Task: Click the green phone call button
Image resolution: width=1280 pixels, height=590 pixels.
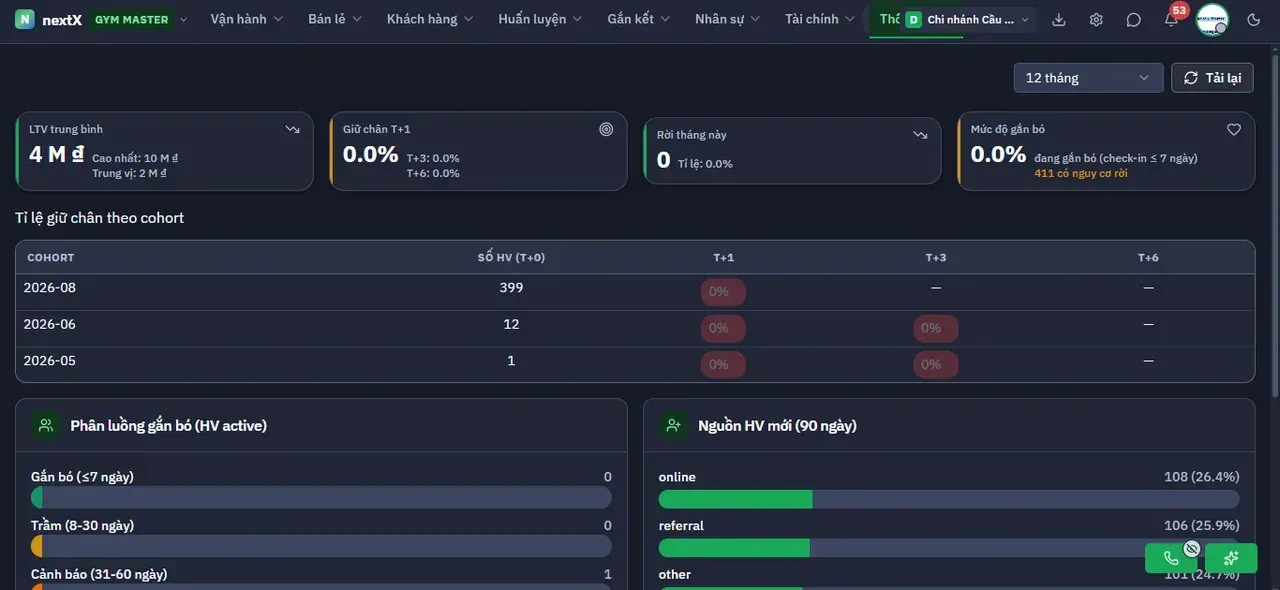Action: coord(1171,558)
